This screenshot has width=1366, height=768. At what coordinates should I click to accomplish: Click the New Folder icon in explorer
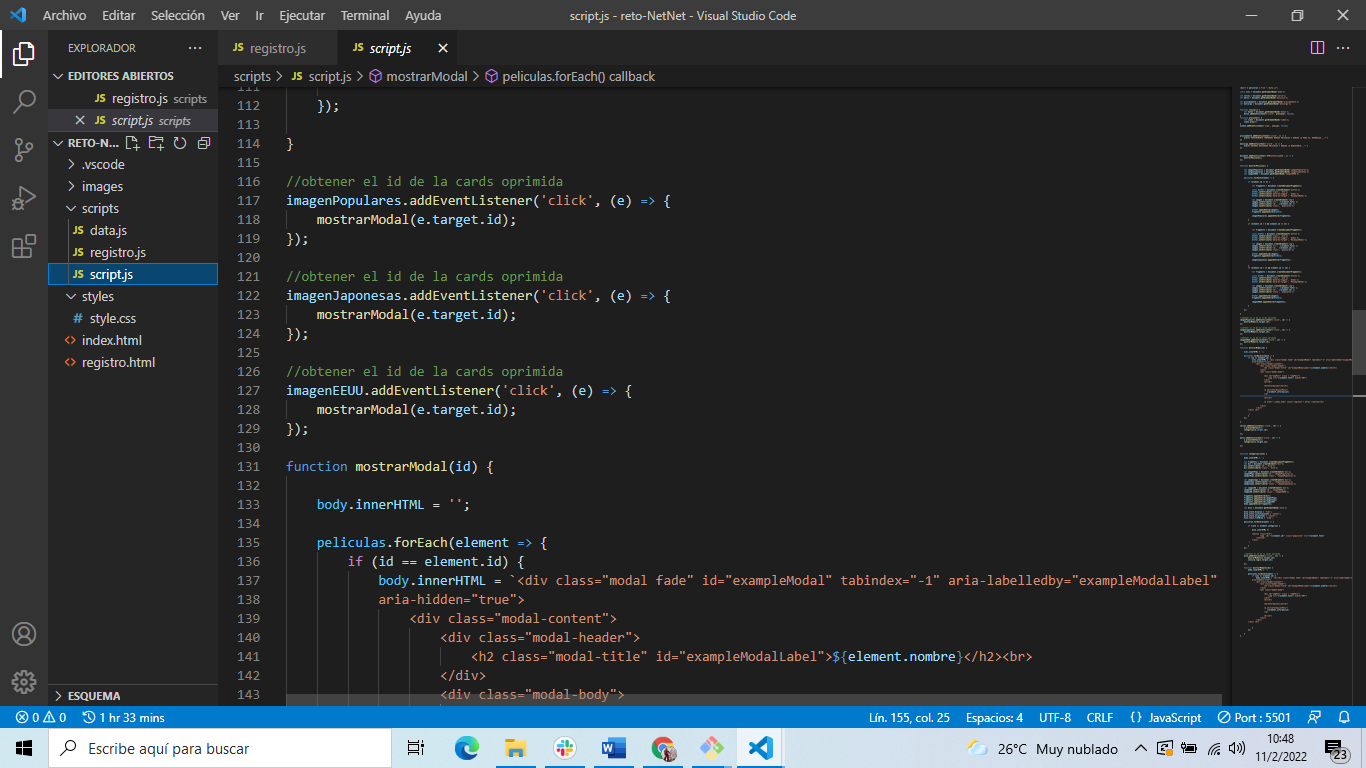tap(156, 143)
